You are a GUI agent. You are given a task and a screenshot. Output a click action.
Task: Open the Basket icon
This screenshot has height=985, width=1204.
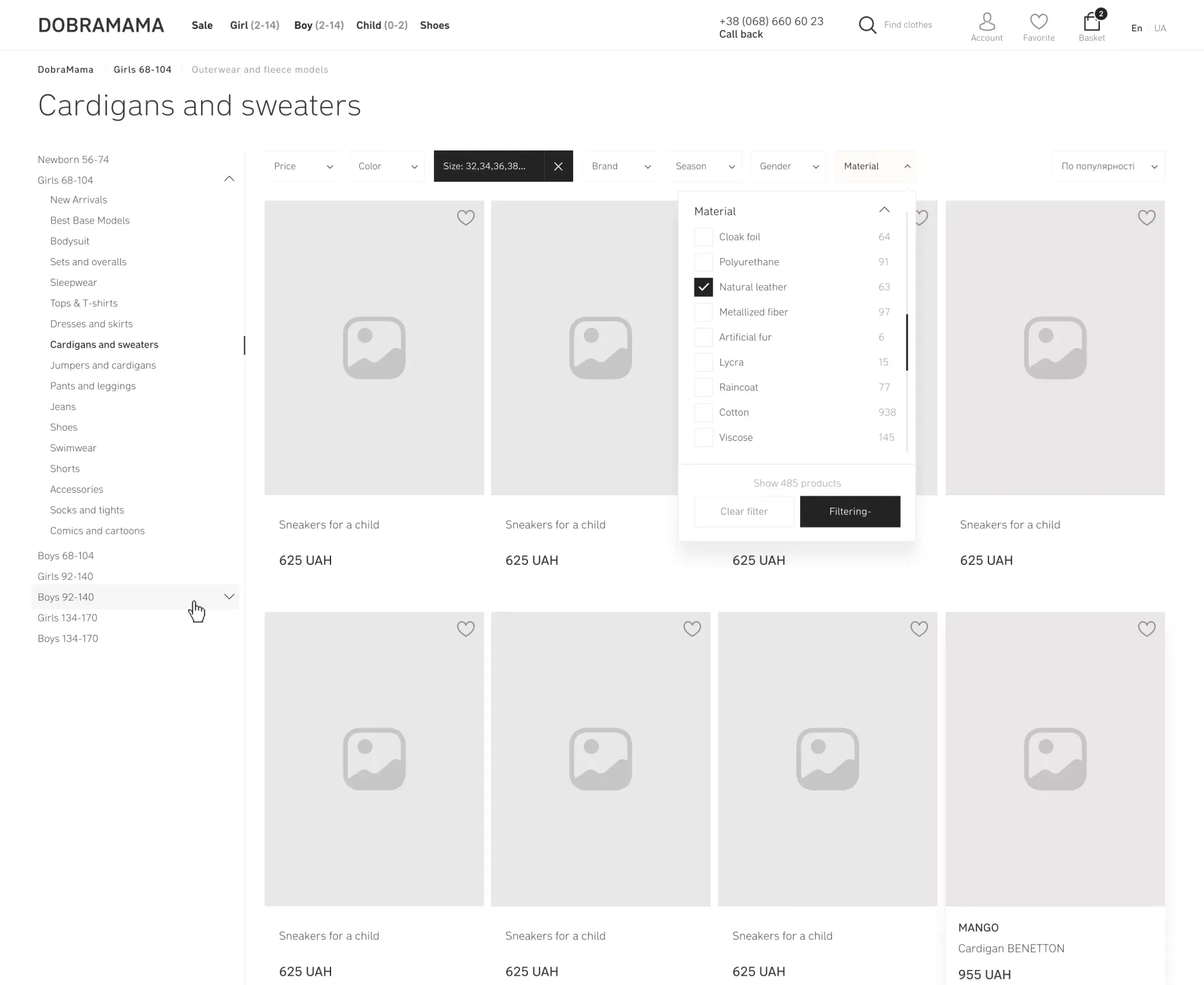pyautogui.click(x=1091, y=22)
